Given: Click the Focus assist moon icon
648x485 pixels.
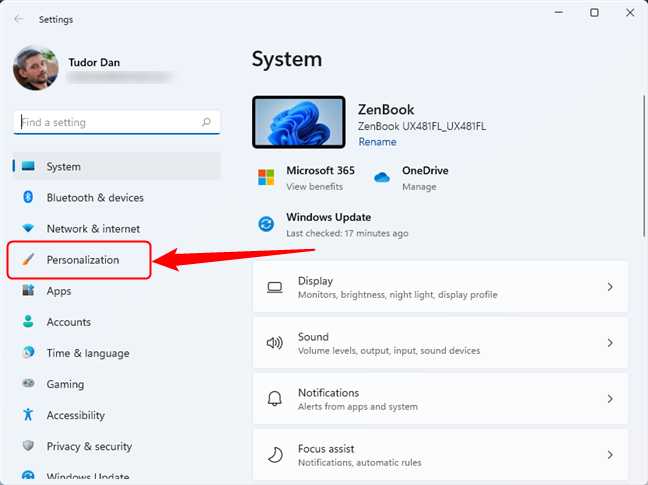Looking at the screenshot, I should pyautogui.click(x=274, y=455).
